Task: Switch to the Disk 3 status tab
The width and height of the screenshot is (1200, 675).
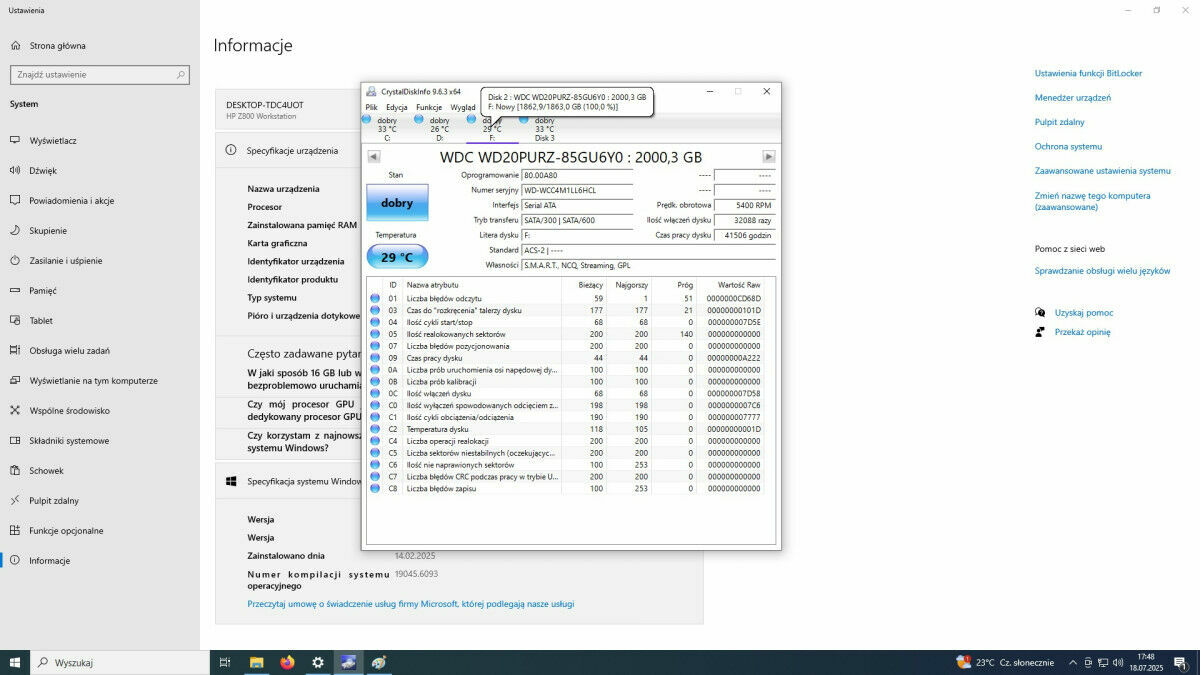Action: [x=543, y=128]
